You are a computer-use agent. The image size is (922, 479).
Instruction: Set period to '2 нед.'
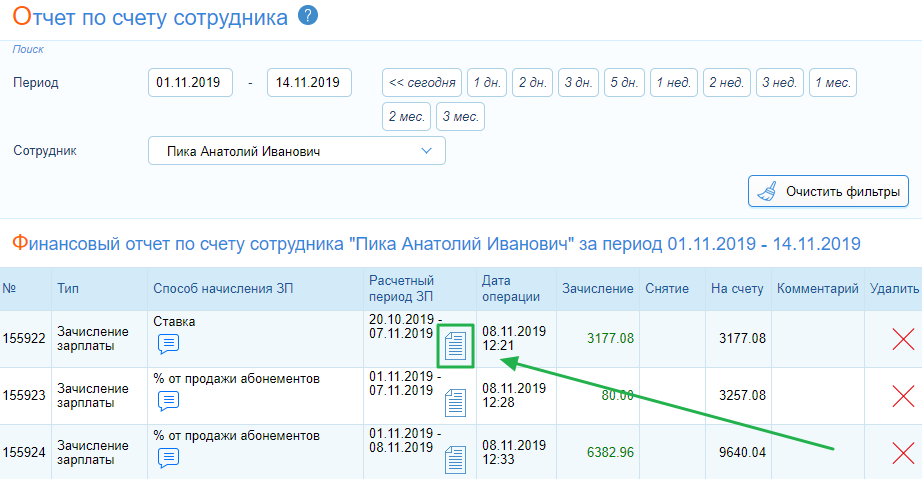[727, 82]
